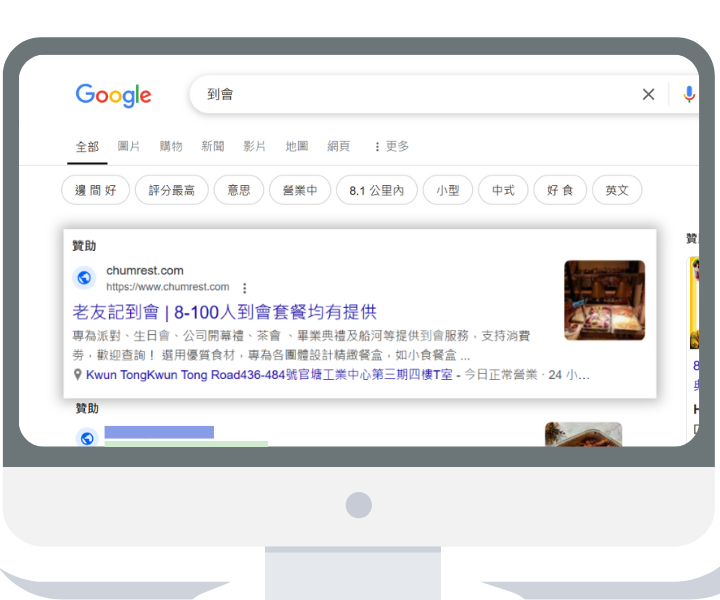
Task: Click the globe favicon beside chumrest.com
Action: 84,278
